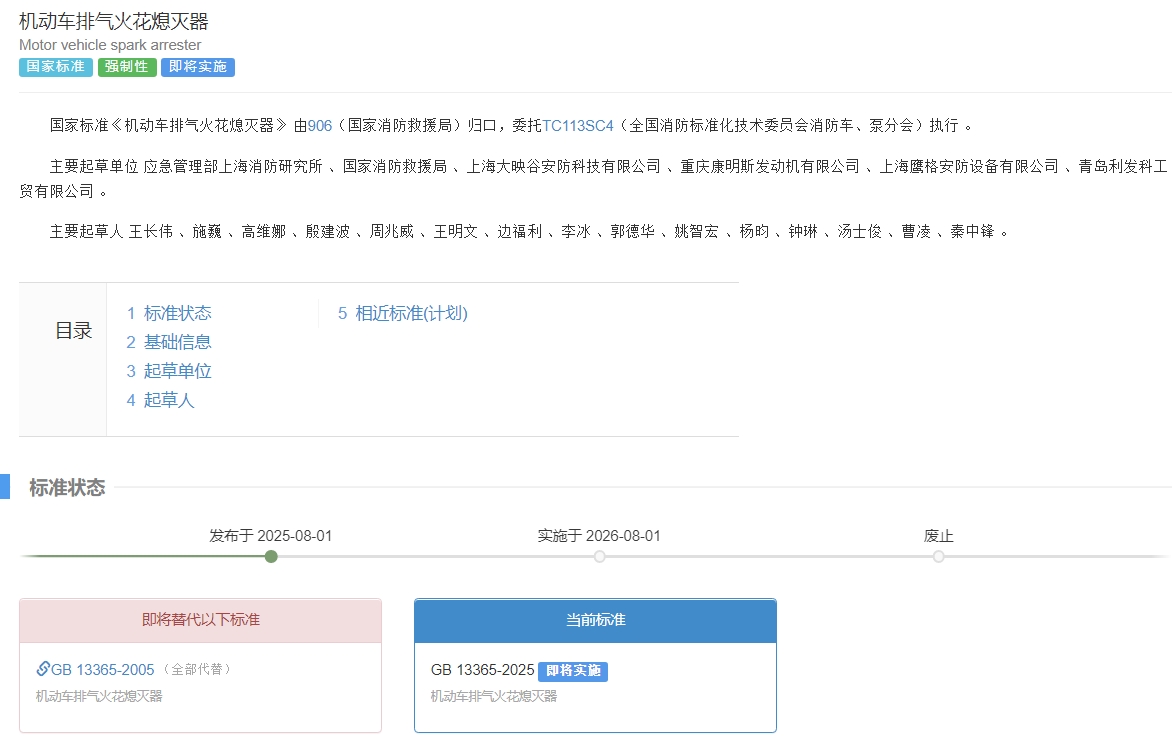Click the 强制性 green tag badge
The width and height of the screenshot is (1176, 740).
(x=127, y=67)
